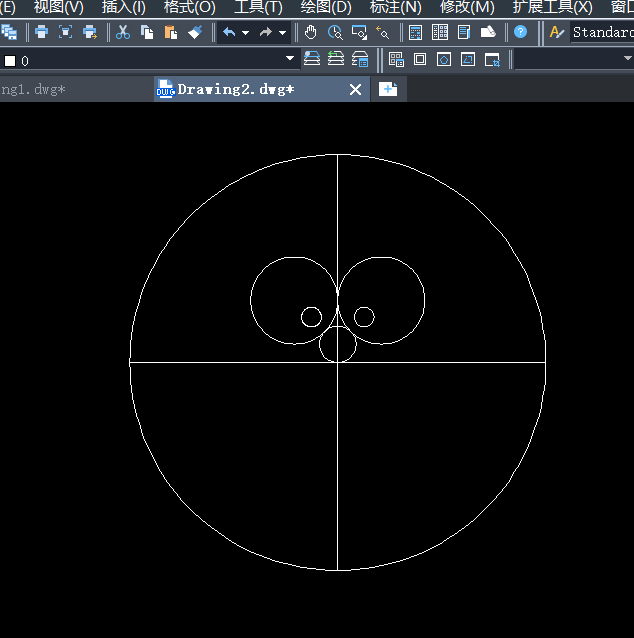Click the Single Viewport icon
Screen dimensions: 634x638
click(420, 60)
